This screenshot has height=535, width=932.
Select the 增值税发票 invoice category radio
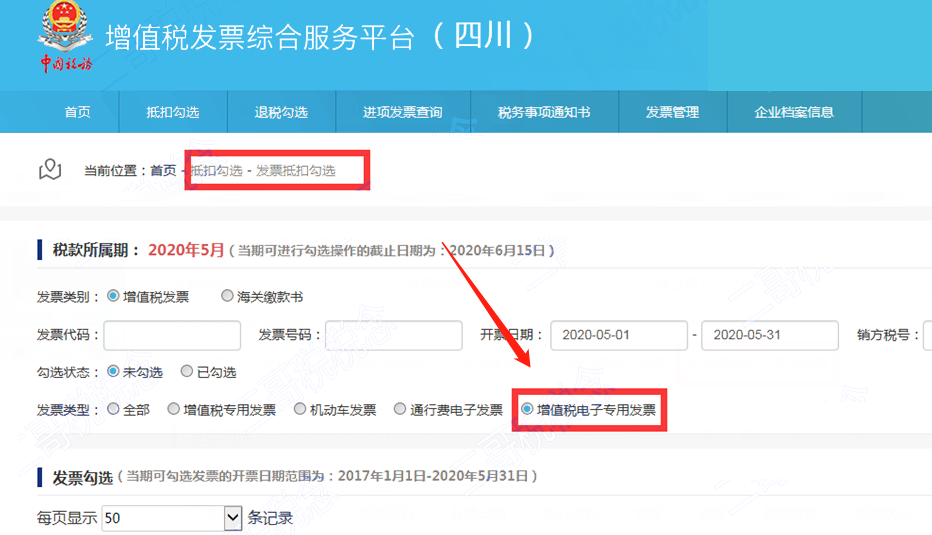(113, 295)
